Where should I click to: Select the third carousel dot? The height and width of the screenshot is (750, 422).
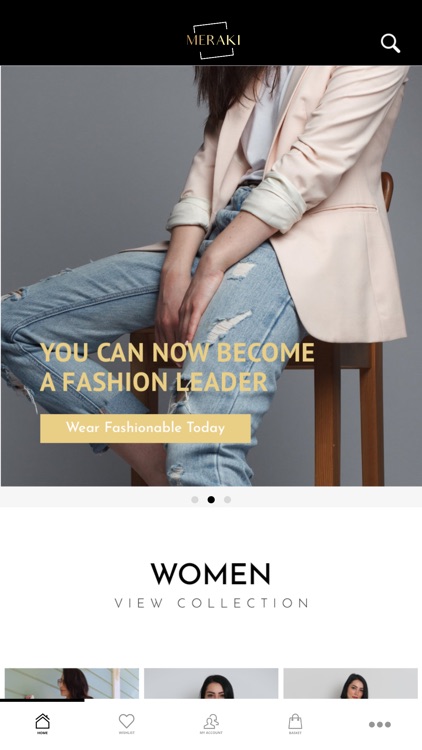click(x=227, y=499)
